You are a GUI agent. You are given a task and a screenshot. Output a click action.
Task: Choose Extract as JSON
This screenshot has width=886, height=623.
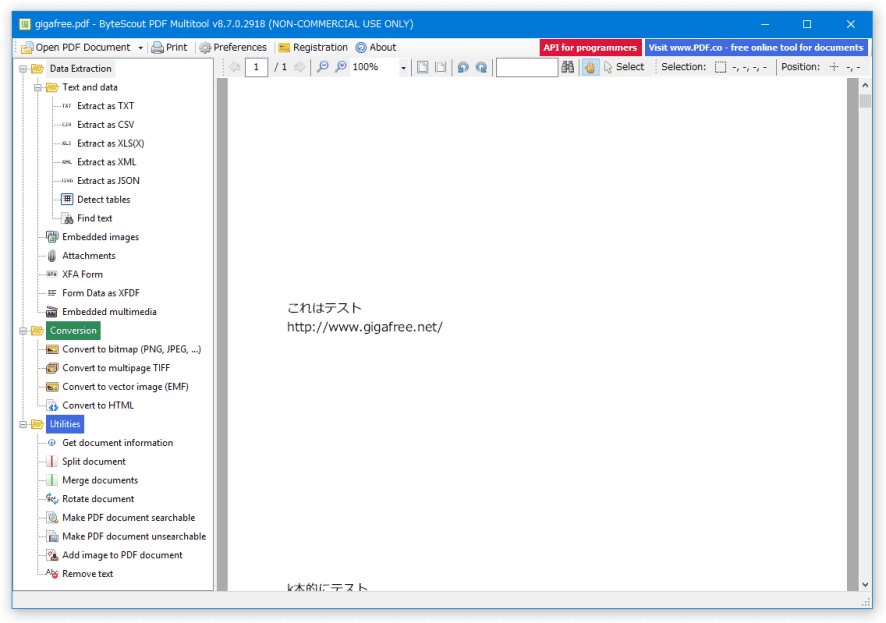point(108,181)
